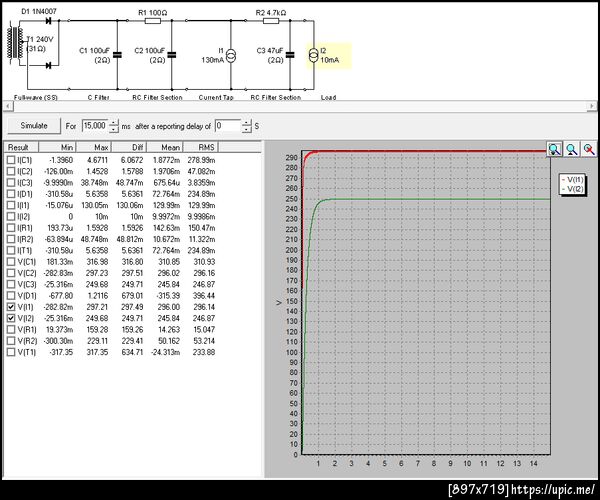Select resistor R2 4.7kΩ symbol
Screen dimensions: 600x500
pyautogui.click(x=271, y=21)
